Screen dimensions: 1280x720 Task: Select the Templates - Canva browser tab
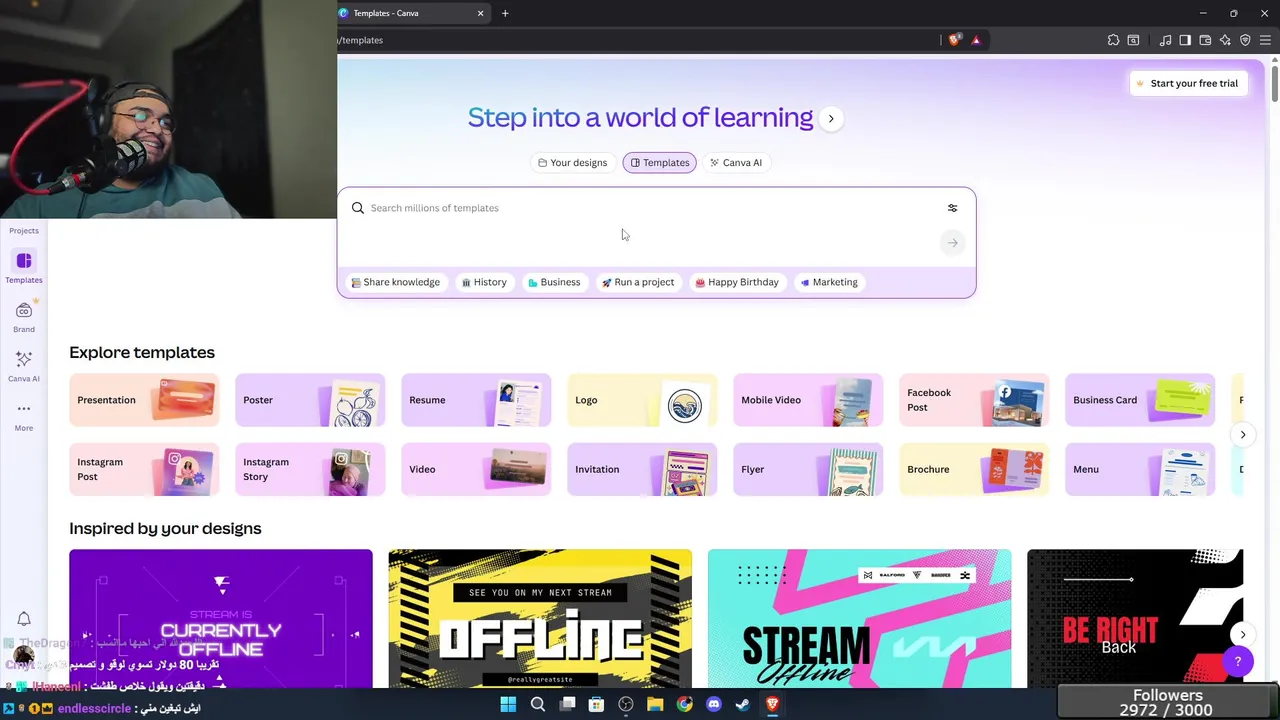coord(412,13)
